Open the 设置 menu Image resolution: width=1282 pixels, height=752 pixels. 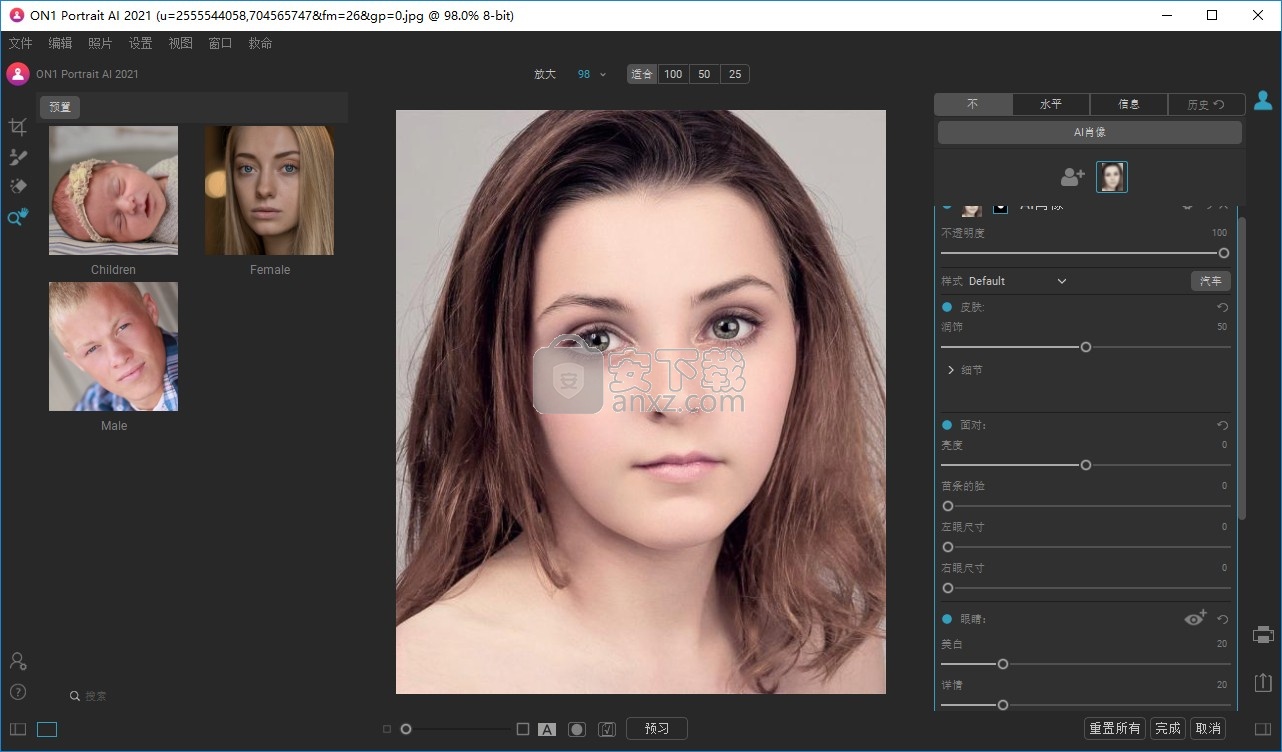click(x=140, y=43)
